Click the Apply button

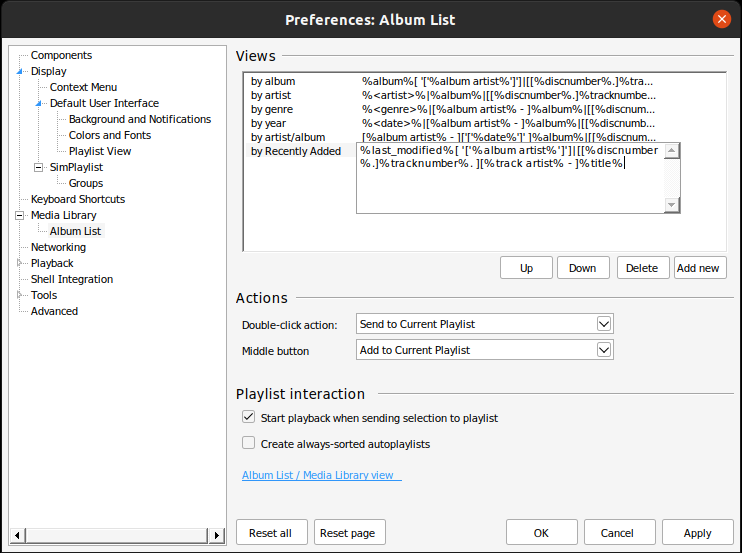point(698,532)
